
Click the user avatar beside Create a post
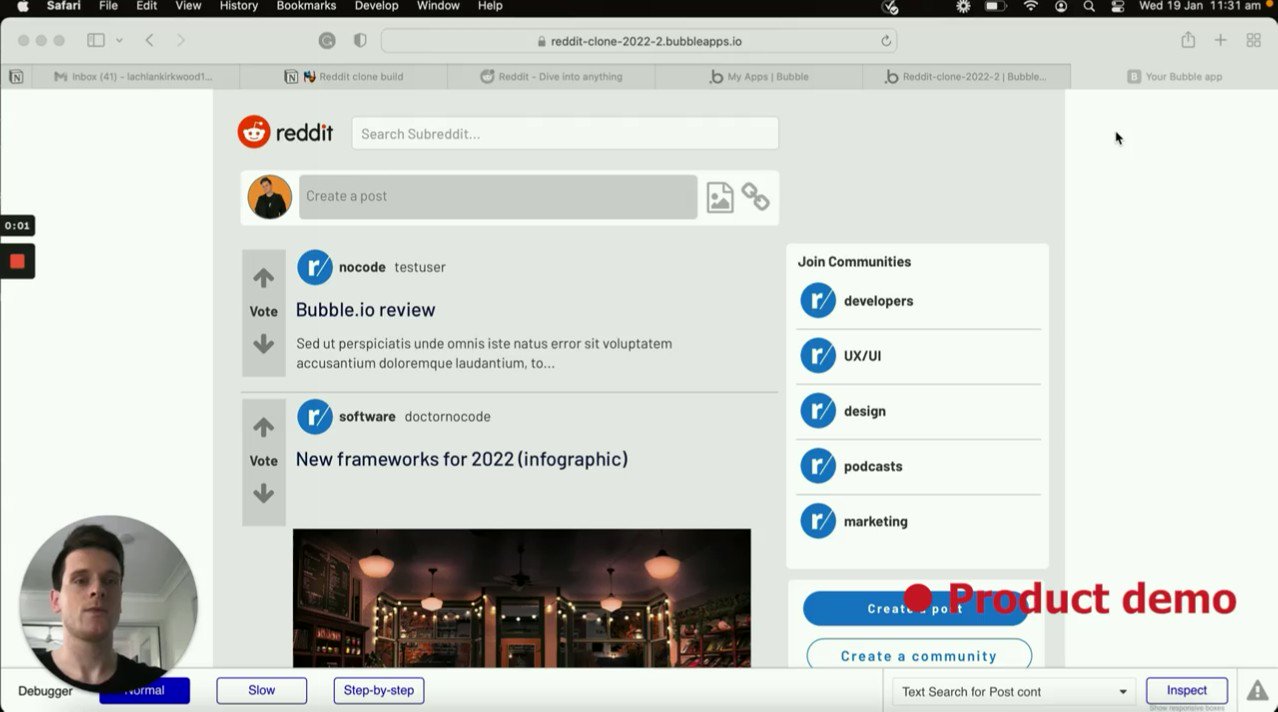(270, 197)
